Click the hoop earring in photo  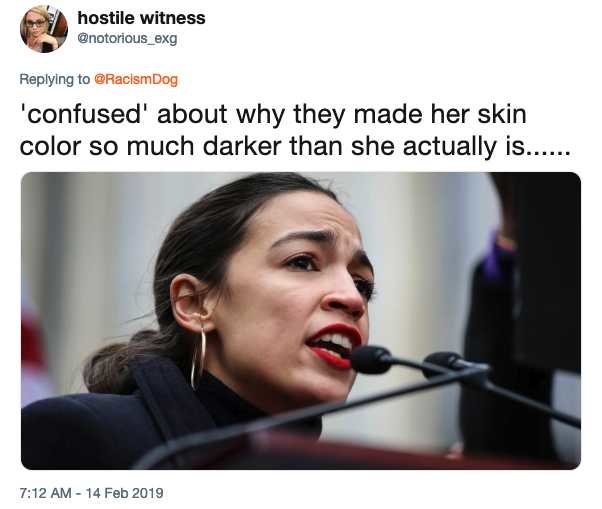(x=198, y=358)
